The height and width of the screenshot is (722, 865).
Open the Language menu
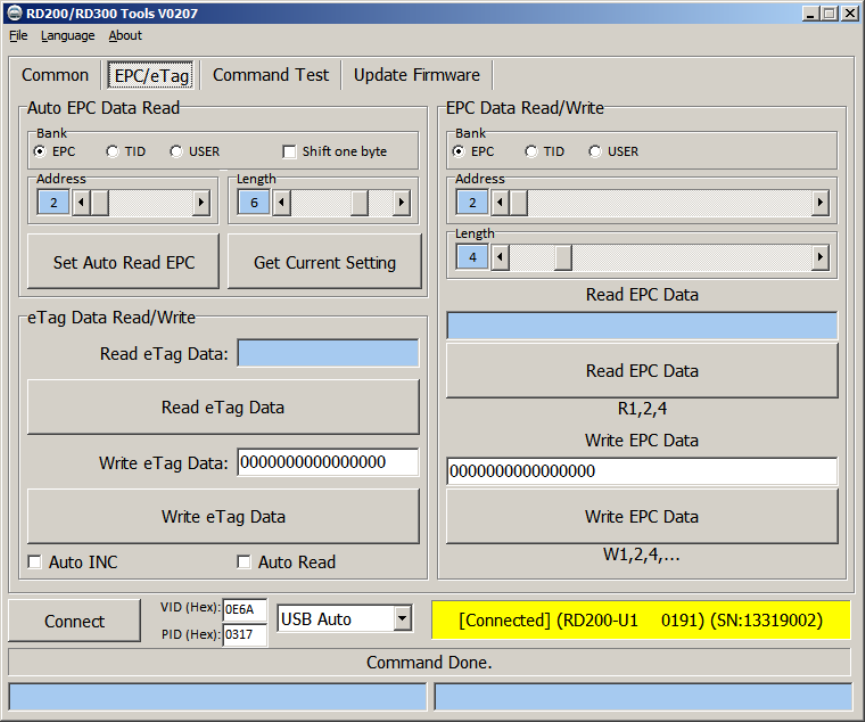point(68,36)
